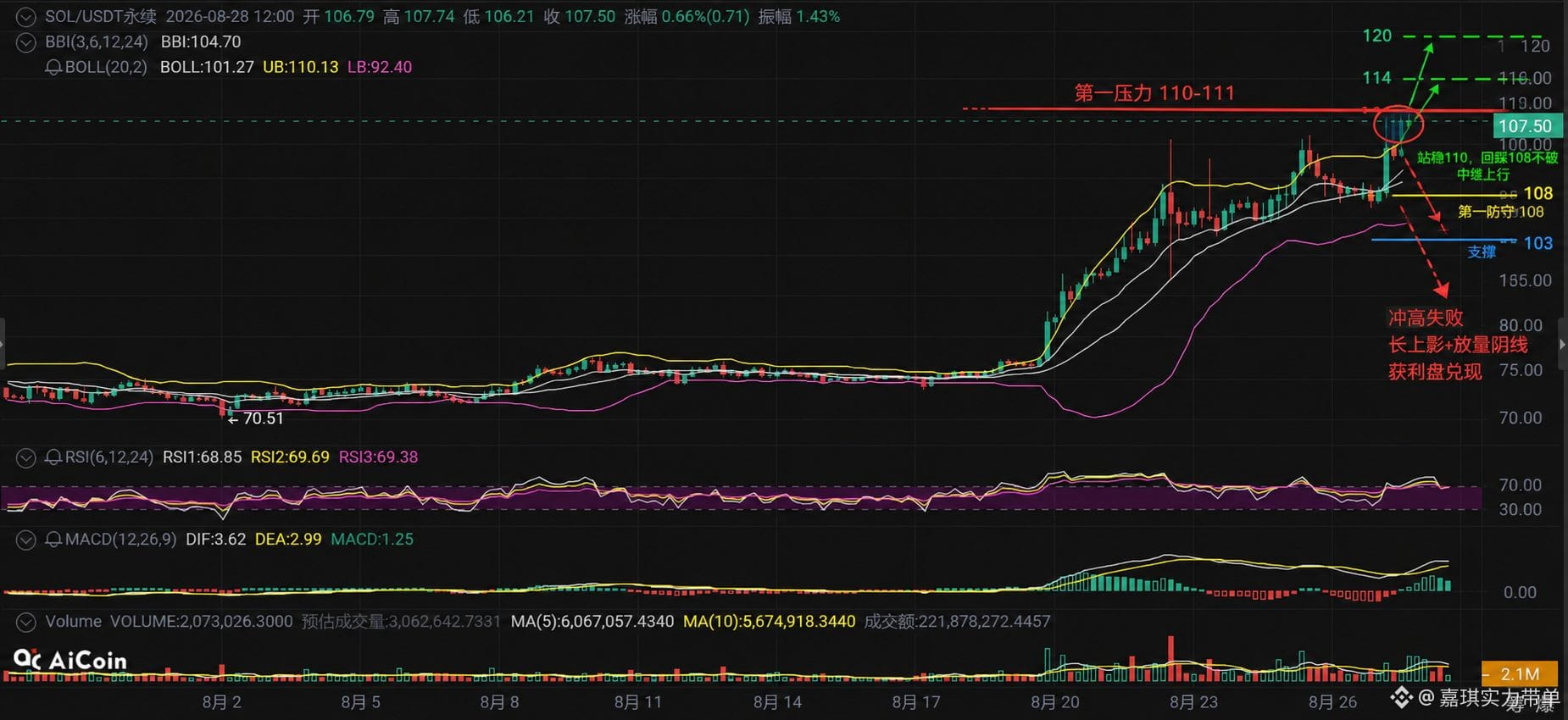Open RSI(6,12,24) indicator settings label
This screenshot has width=1568, height=720.
click(x=109, y=457)
